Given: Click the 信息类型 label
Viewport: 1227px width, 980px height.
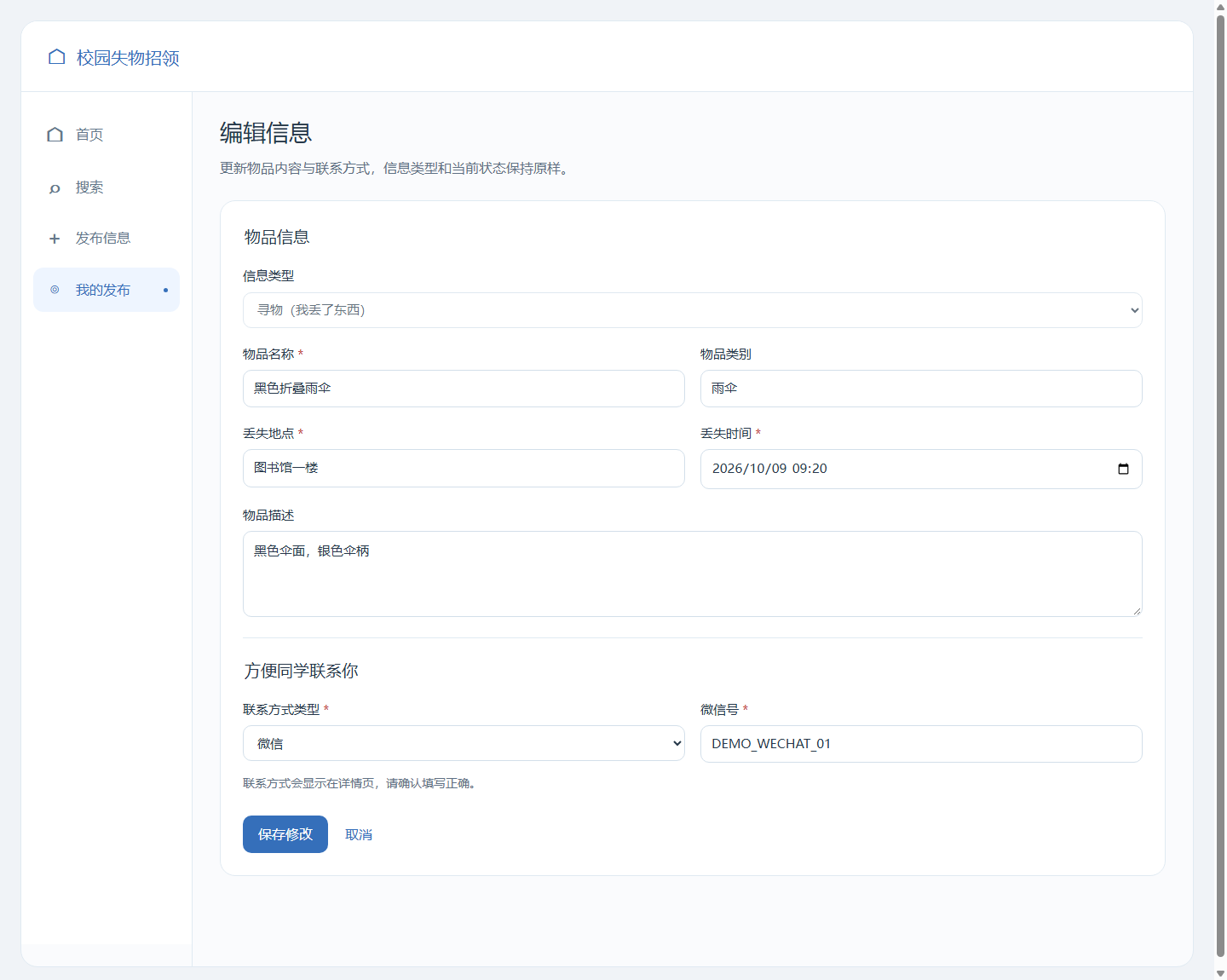Looking at the screenshot, I should pos(268,276).
